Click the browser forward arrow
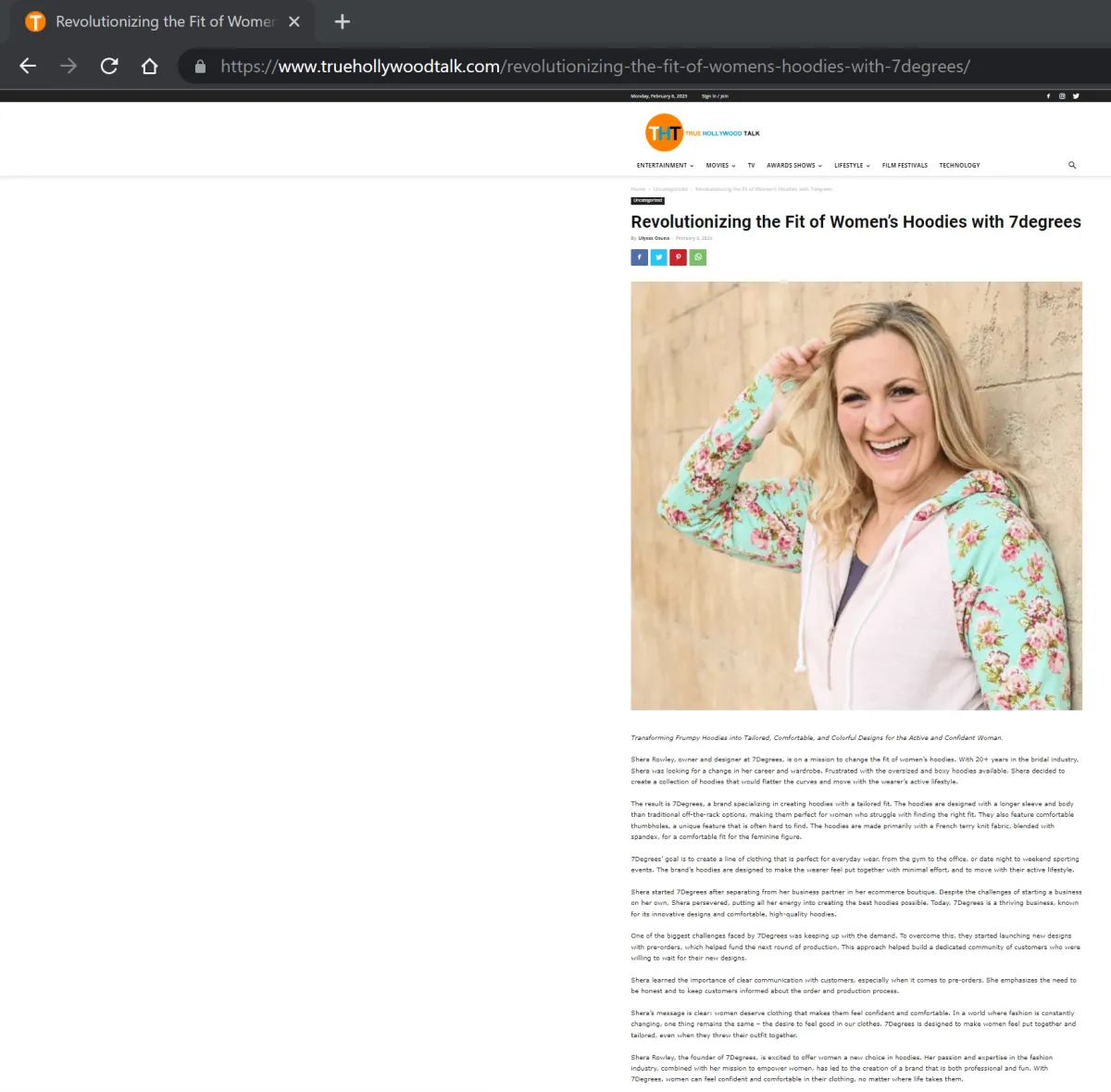The width and height of the screenshot is (1111, 1092). (69, 66)
